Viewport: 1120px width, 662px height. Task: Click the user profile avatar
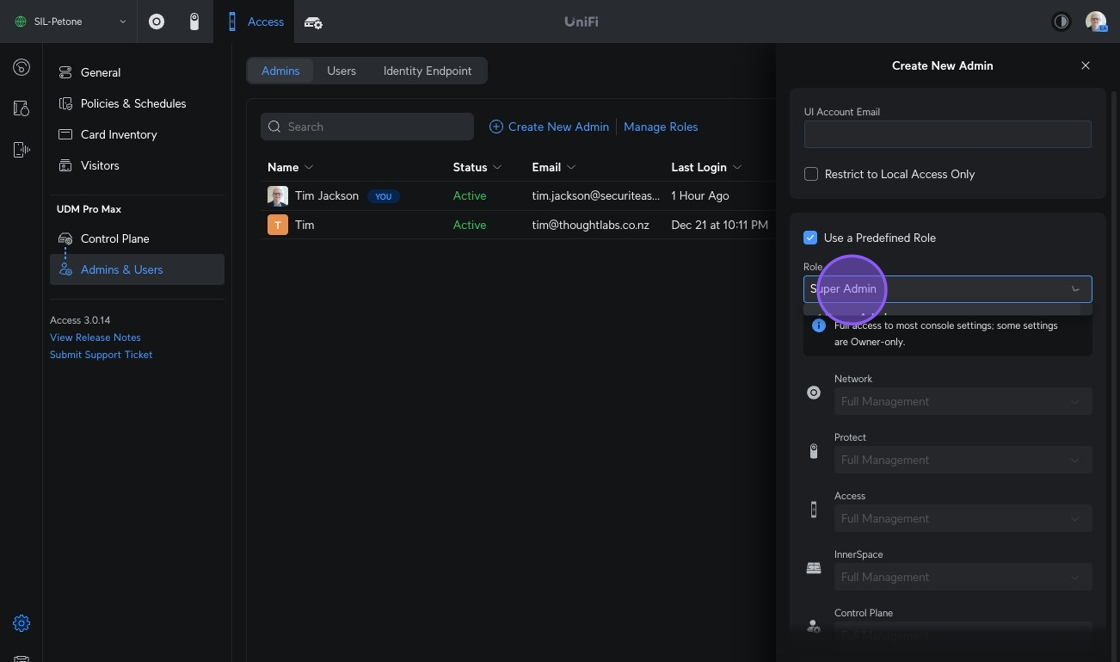pos(1095,21)
